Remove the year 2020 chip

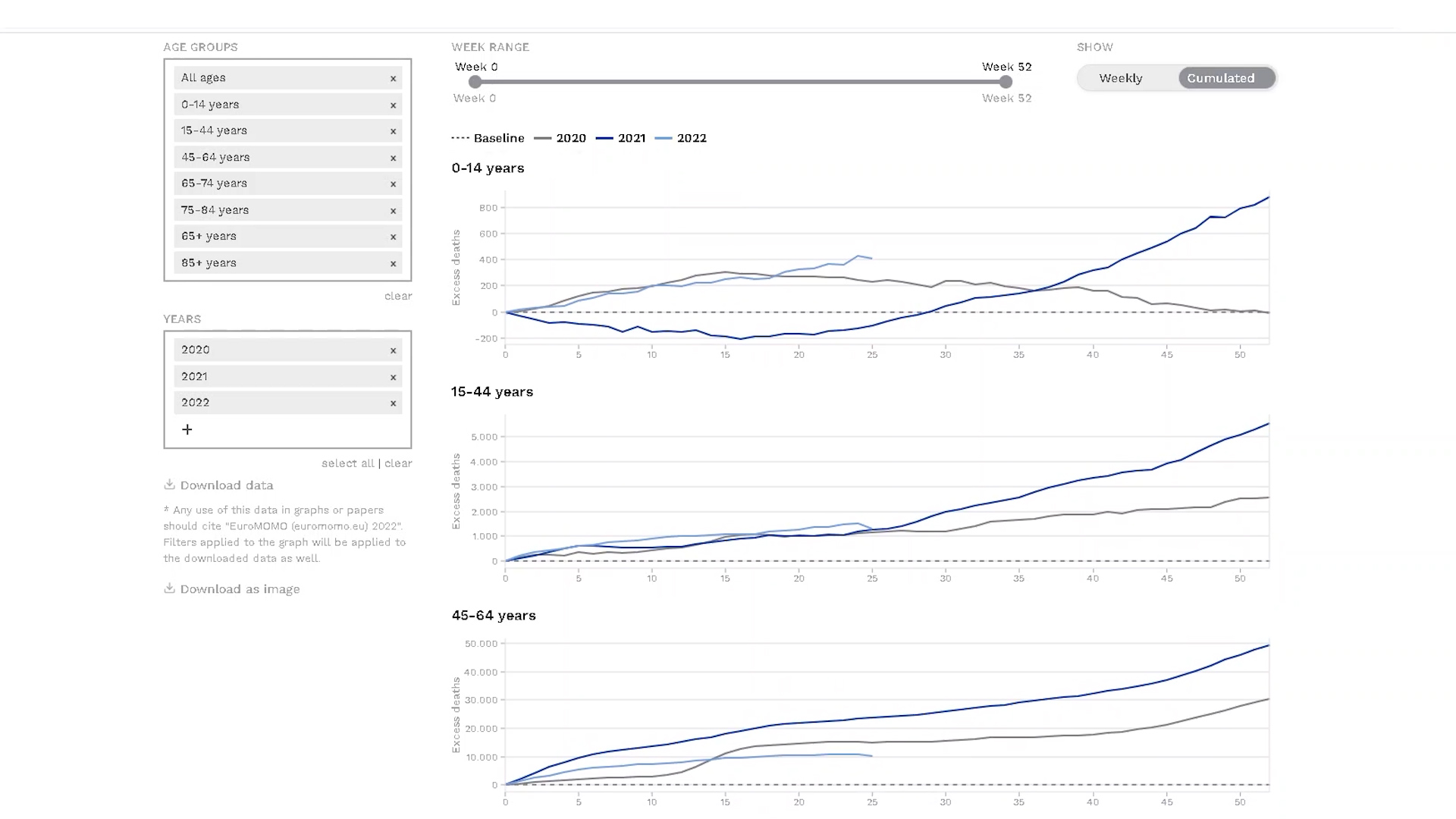393,350
